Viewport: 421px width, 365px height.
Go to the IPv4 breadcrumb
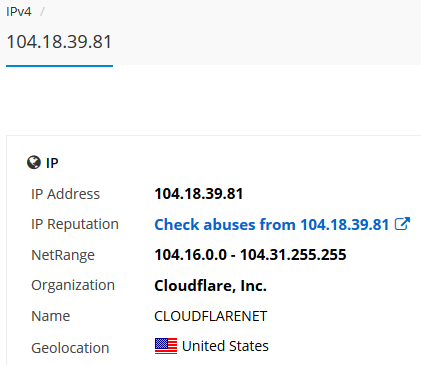coord(19,12)
